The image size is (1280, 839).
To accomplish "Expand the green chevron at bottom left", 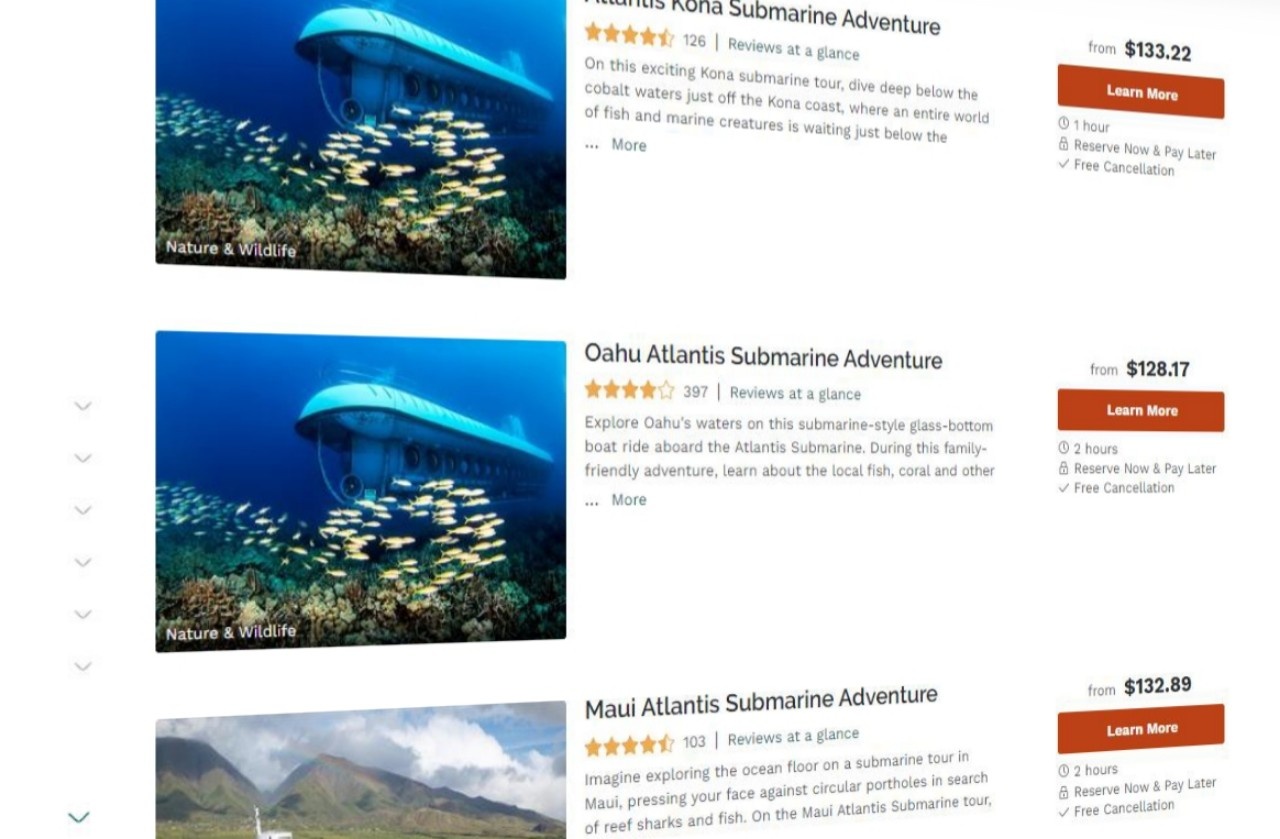I will coord(79,817).
